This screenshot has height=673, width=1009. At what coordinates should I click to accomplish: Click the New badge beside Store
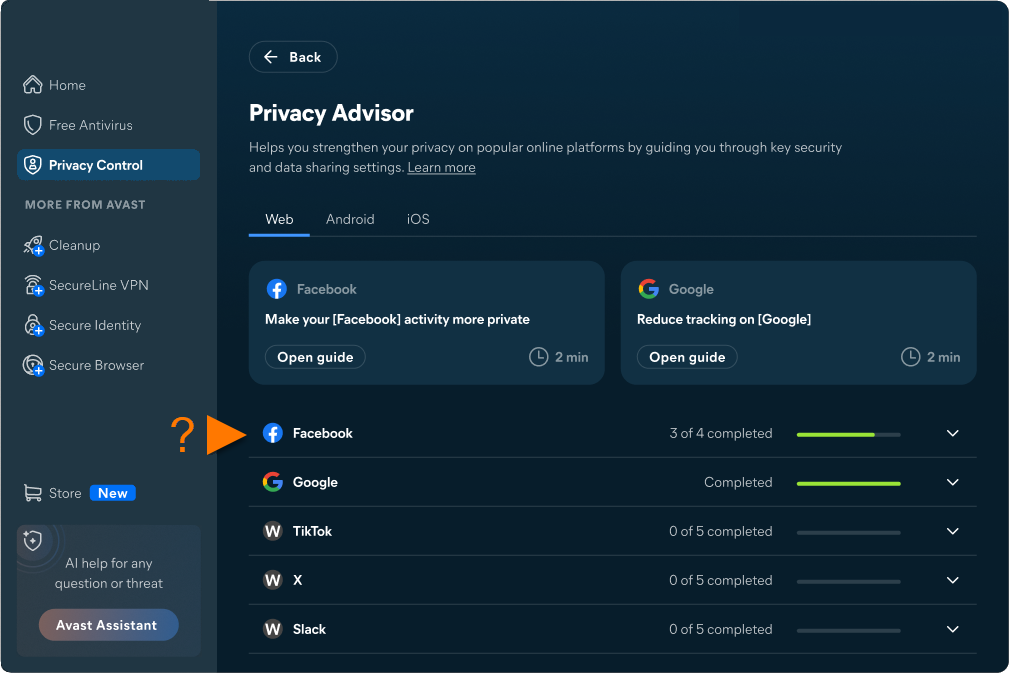pos(113,493)
